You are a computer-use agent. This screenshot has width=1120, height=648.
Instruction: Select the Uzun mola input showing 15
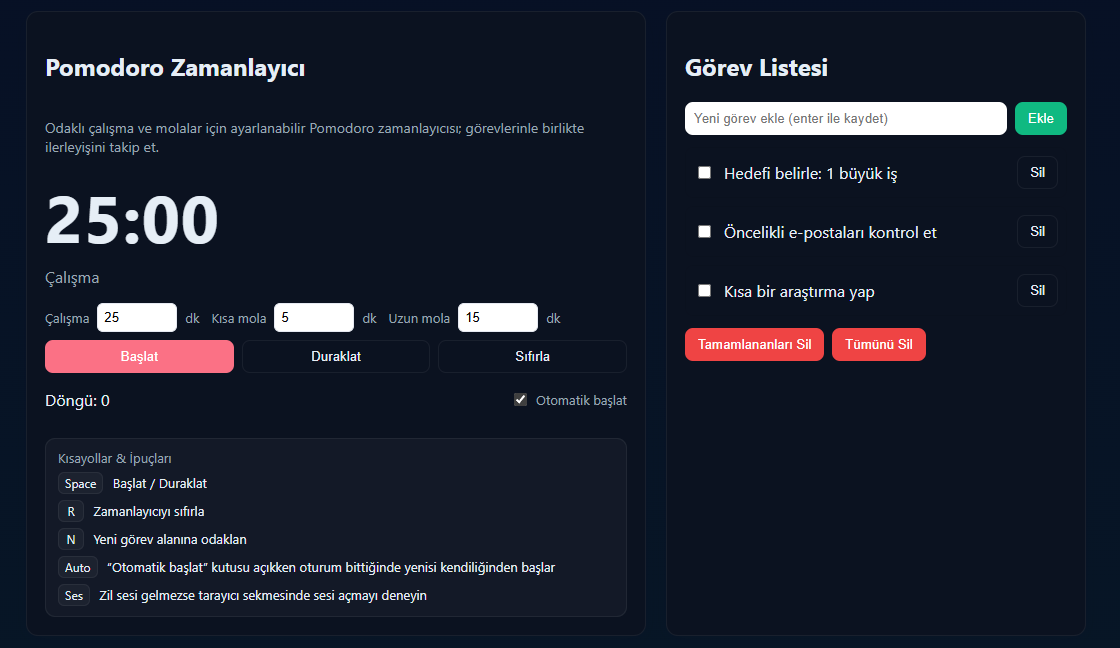point(497,317)
